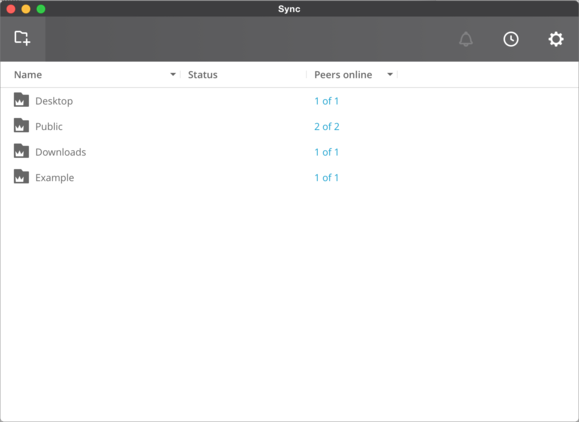Click the add folder icon
The image size is (579, 422).
click(22, 38)
